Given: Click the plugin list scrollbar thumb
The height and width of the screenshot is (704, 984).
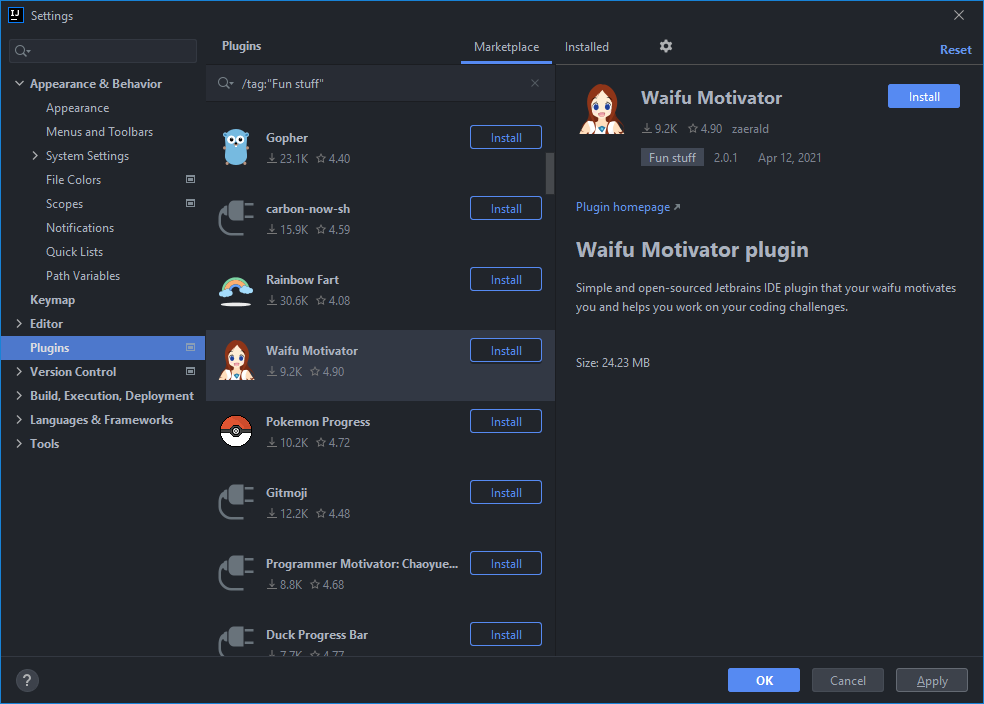Looking at the screenshot, I should pyautogui.click(x=550, y=174).
